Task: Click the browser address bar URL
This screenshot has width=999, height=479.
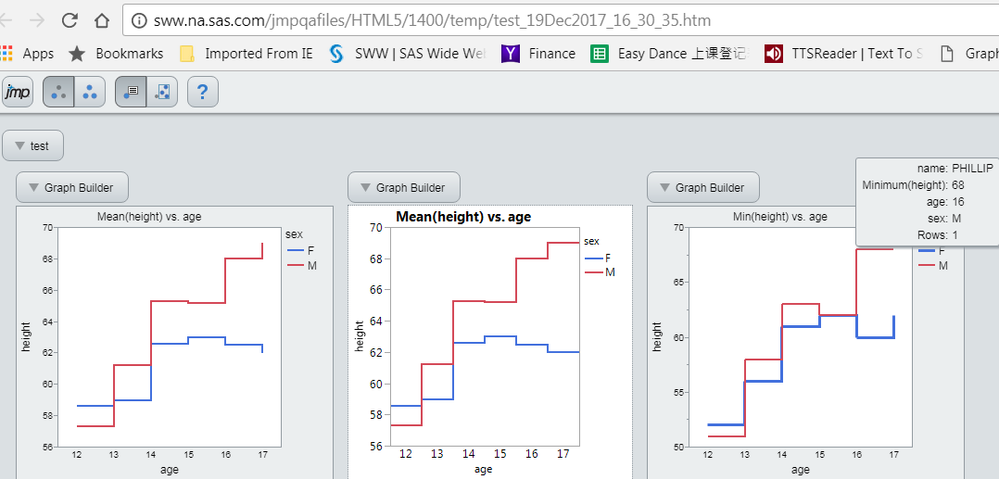Action: [432, 20]
